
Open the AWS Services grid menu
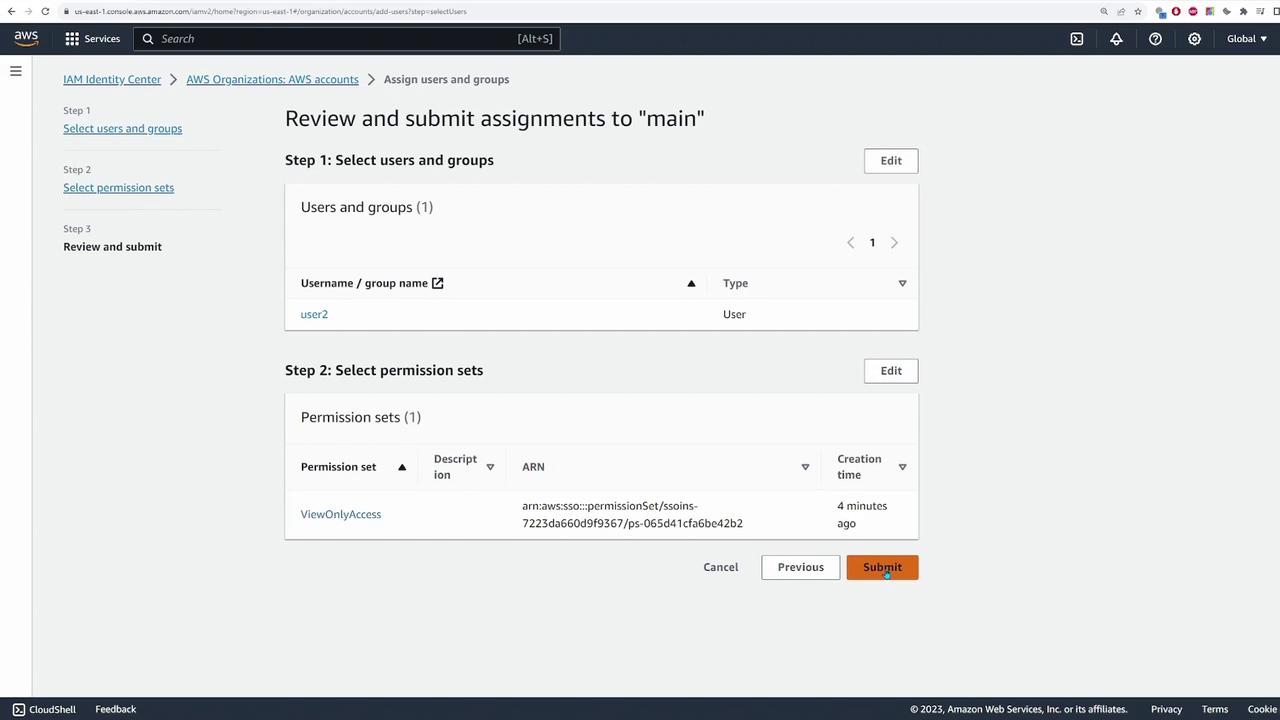[x=92, y=39]
